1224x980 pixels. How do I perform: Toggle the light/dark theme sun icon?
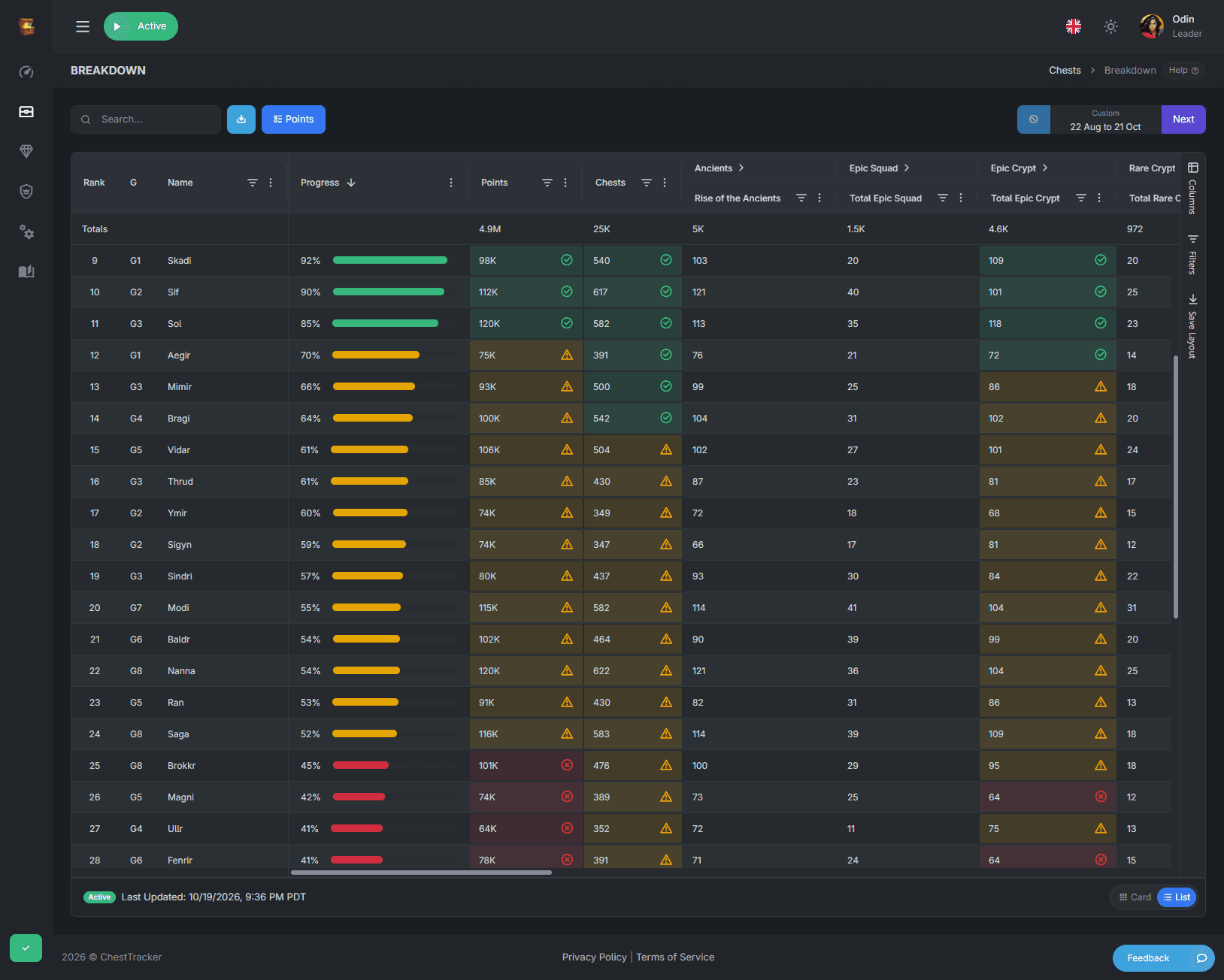[1110, 26]
